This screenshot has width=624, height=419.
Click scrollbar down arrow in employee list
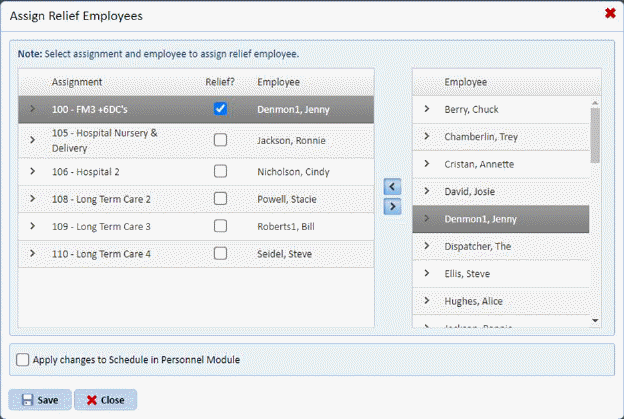[595, 320]
